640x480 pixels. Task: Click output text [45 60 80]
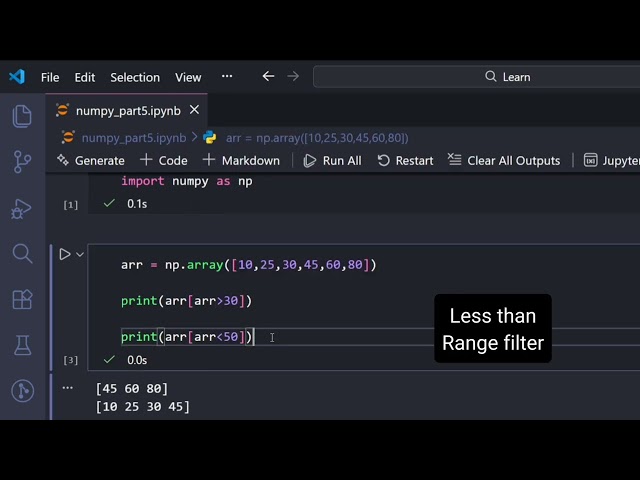click(x=131, y=389)
